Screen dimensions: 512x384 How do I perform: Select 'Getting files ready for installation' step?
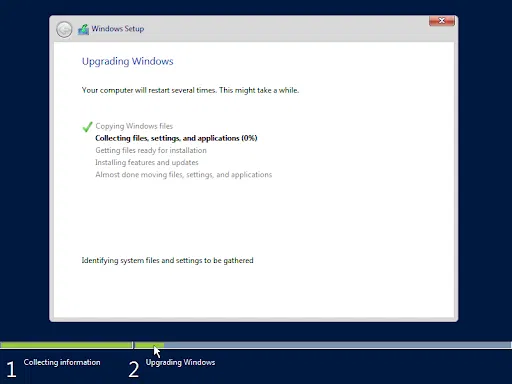(x=151, y=150)
